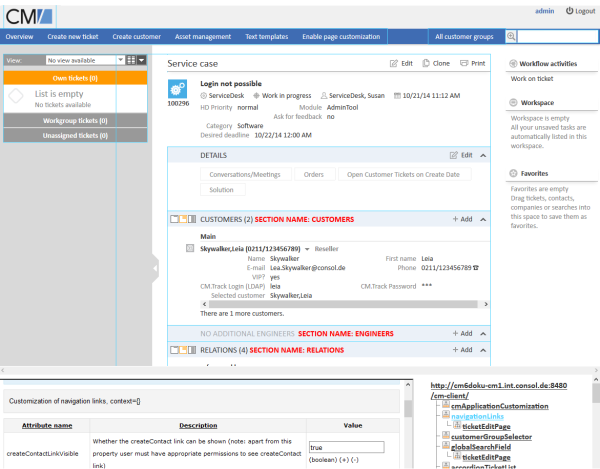
Task: Switch Customers section to first display mode
Action: click(x=173, y=218)
